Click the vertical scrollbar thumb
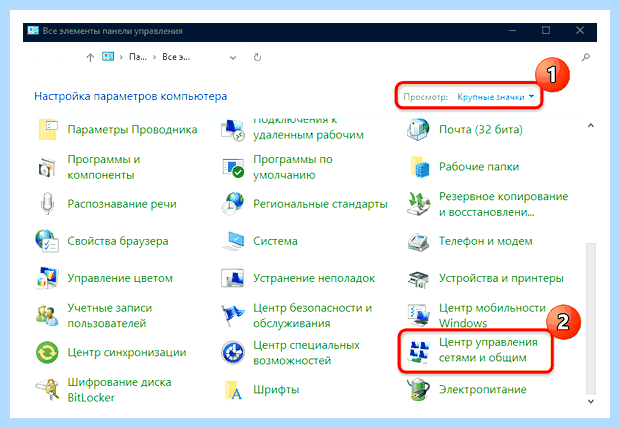Viewport: 620px width, 428px height. tap(591, 318)
